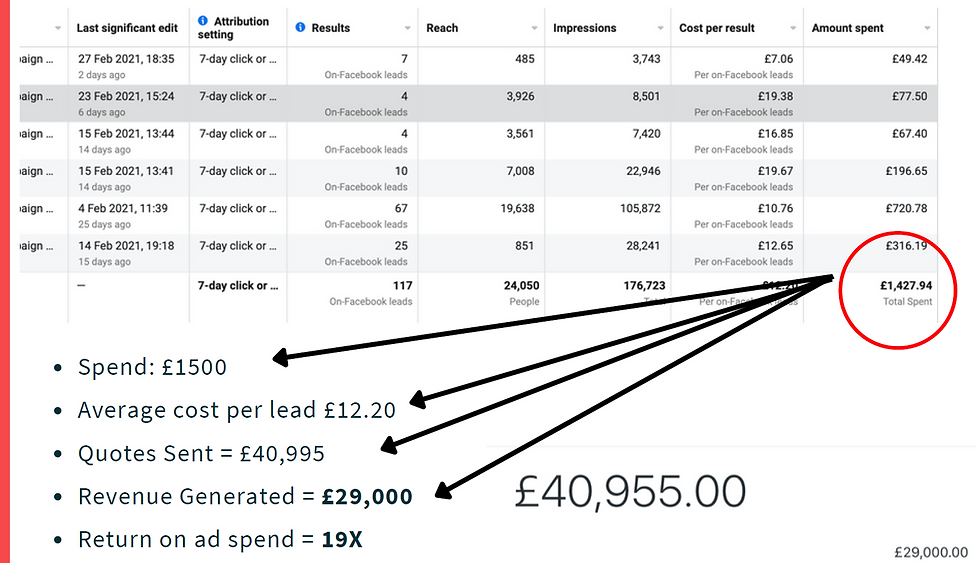The width and height of the screenshot is (979, 563).
Task: Open the Cost per result dropdown arrow
Action: [793, 28]
